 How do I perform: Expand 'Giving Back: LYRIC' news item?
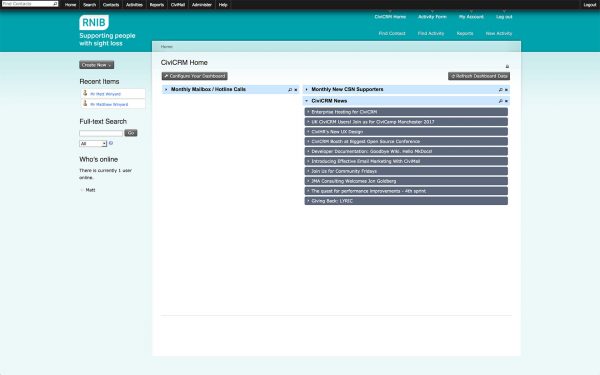pyautogui.click(x=406, y=201)
